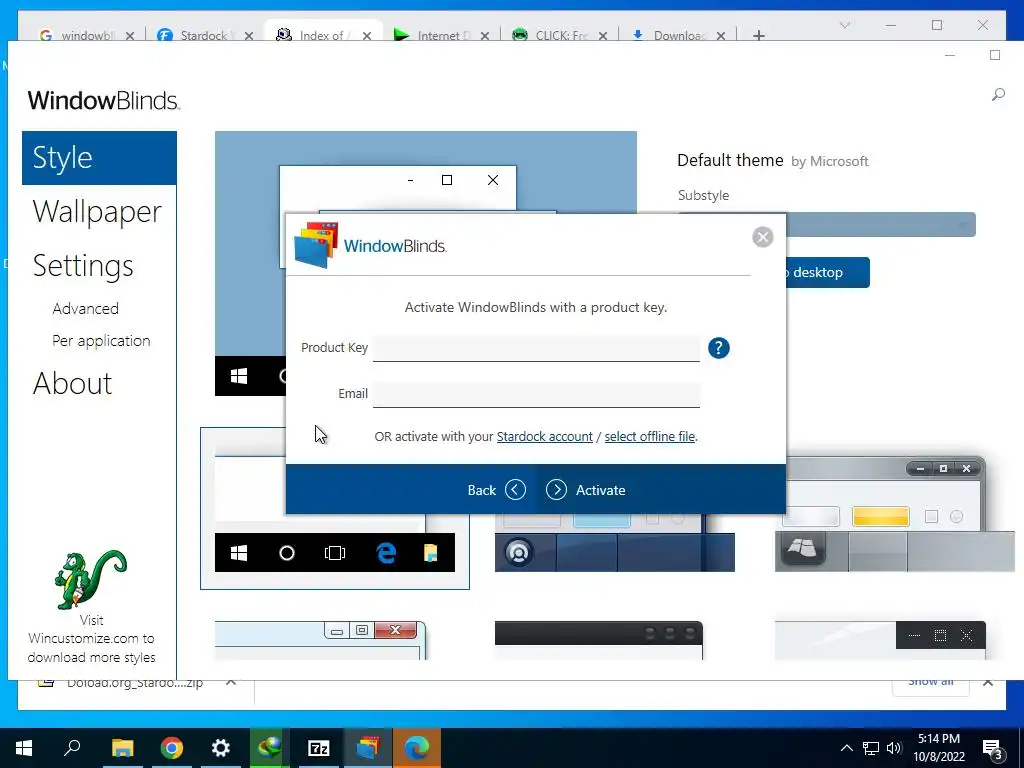
Task: Select the style thumbnail with red close button
Action: click(x=320, y=640)
